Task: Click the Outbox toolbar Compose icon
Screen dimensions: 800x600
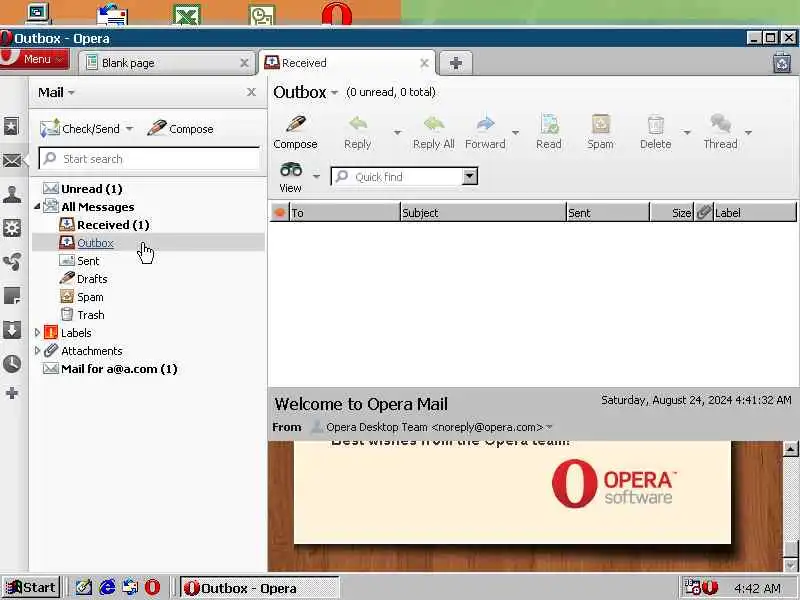Action: (295, 132)
